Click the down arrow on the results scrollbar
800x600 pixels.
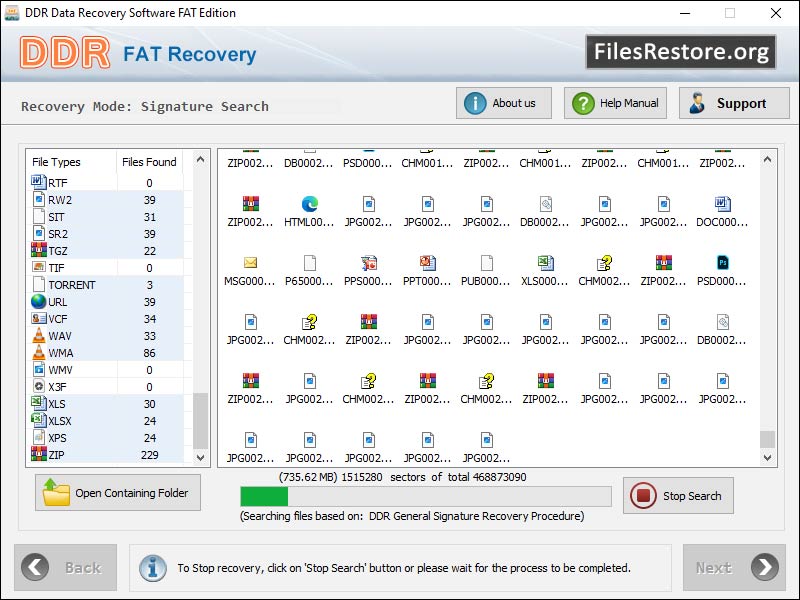tap(768, 458)
